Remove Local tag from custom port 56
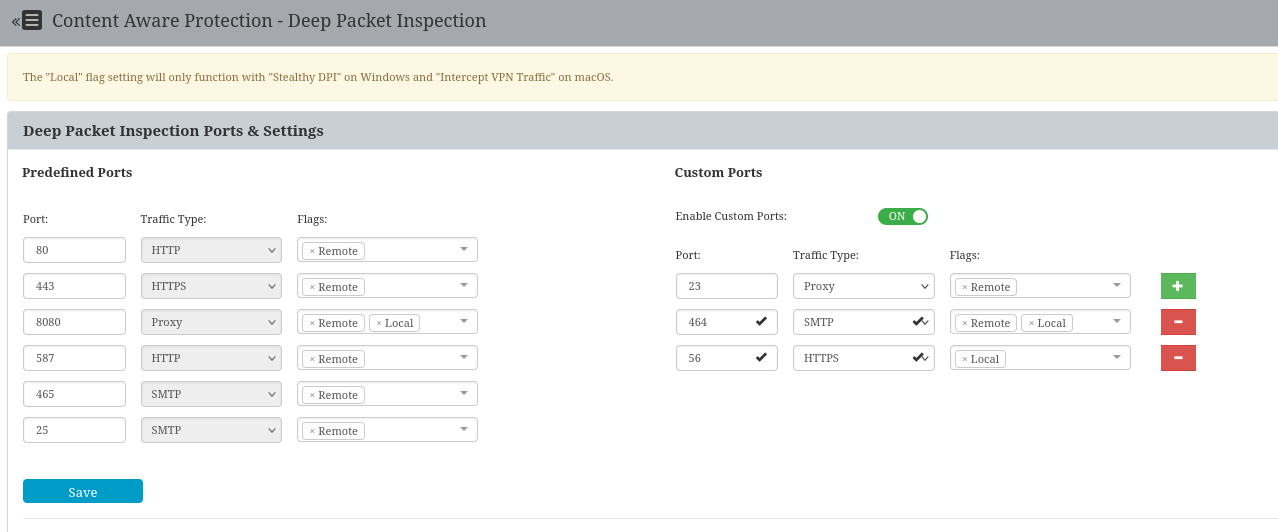Screen dimensions: 1278x532 click(964, 359)
